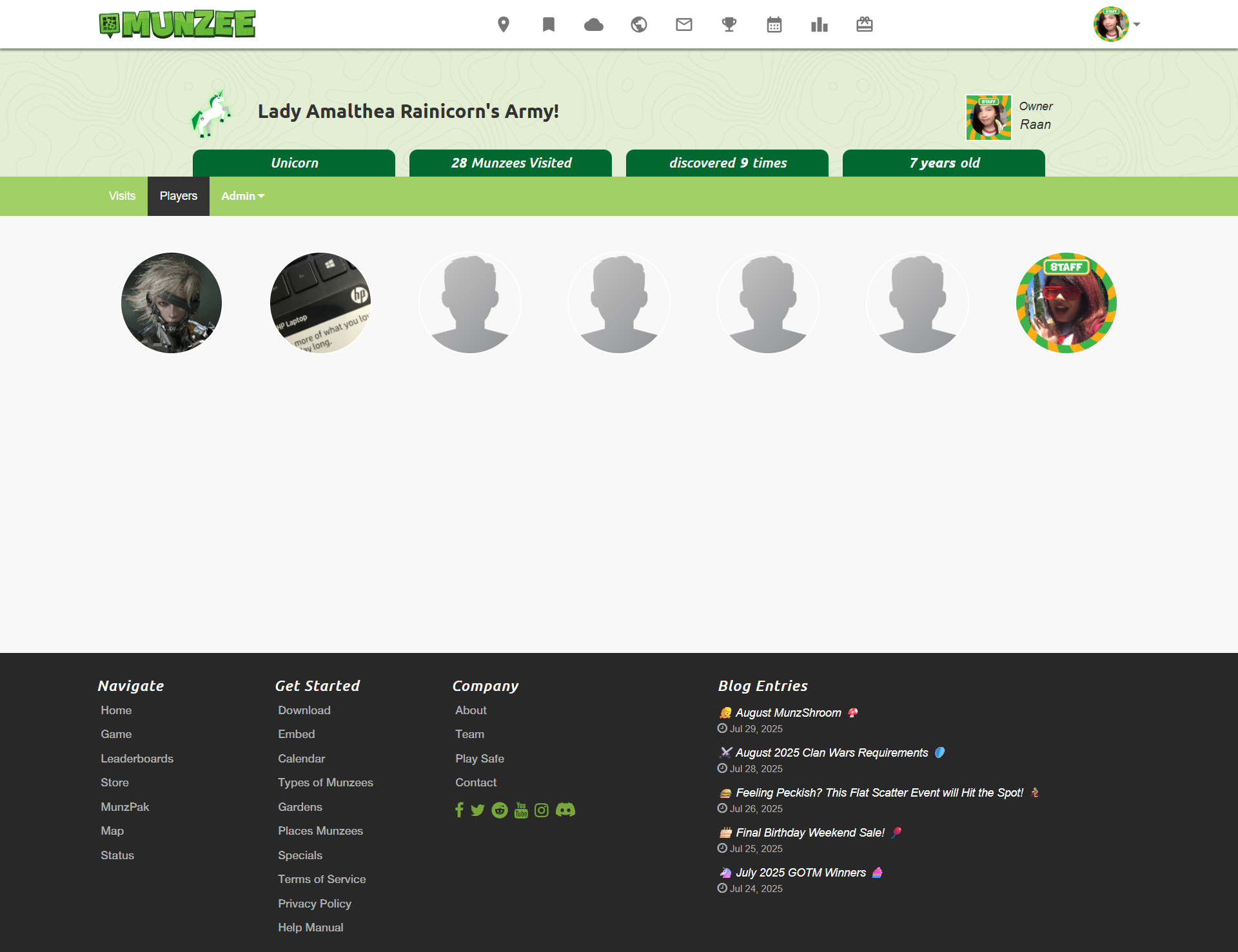Viewport: 1238px width, 952px height.
Task: Visit Munzee on the Facebook icon
Action: tap(459, 810)
